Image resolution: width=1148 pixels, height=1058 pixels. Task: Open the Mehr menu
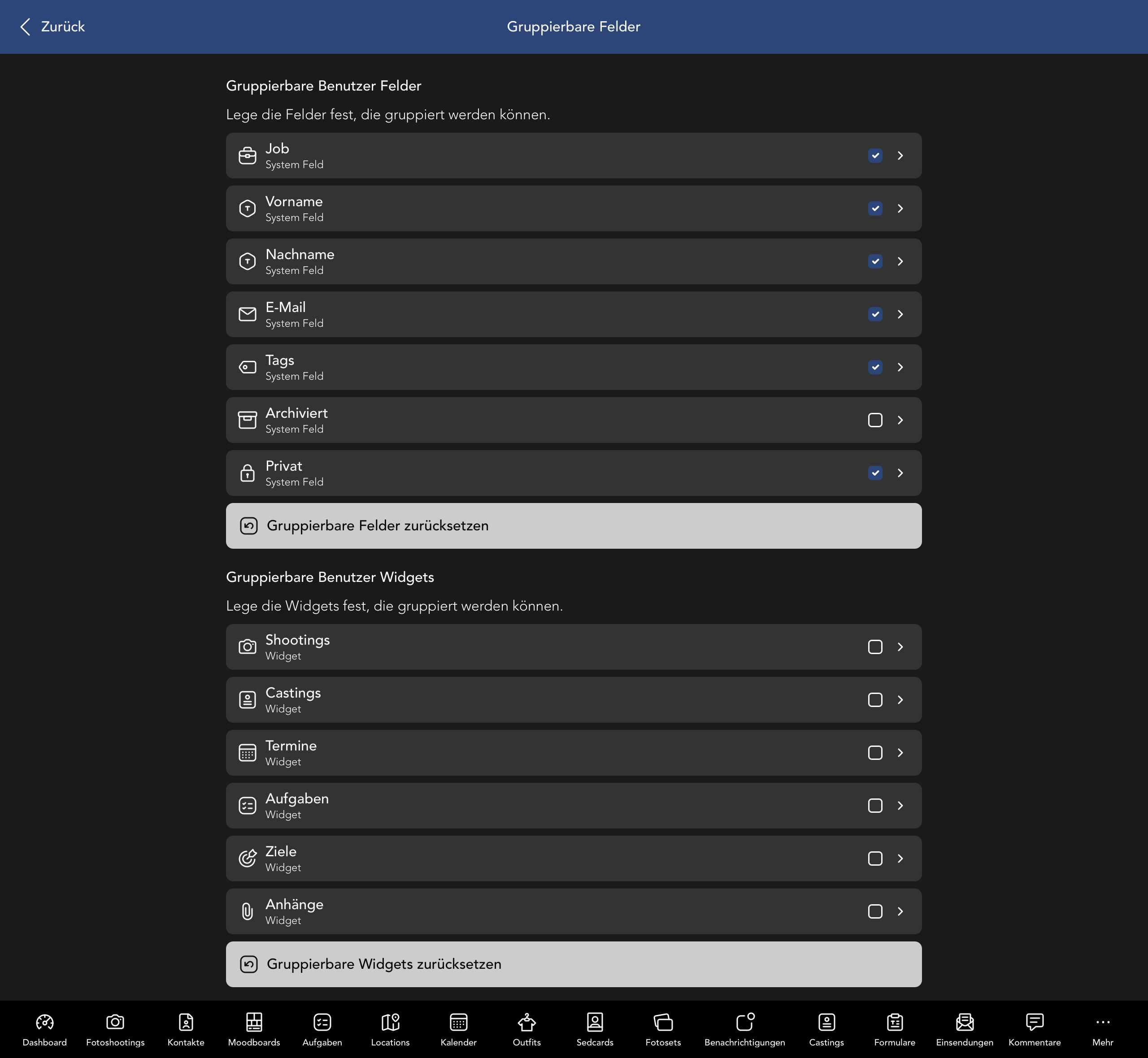pyautogui.click(x=1102, y=1028)
